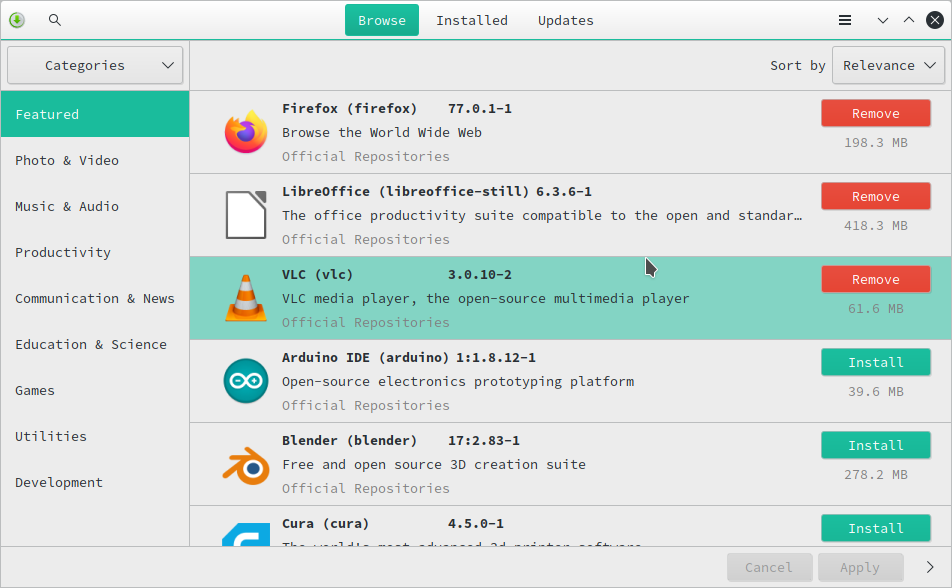Click 'Official Repositories' under Firefox
The width and height of the screenshot is (952, 588).
[x=366, y=157]
